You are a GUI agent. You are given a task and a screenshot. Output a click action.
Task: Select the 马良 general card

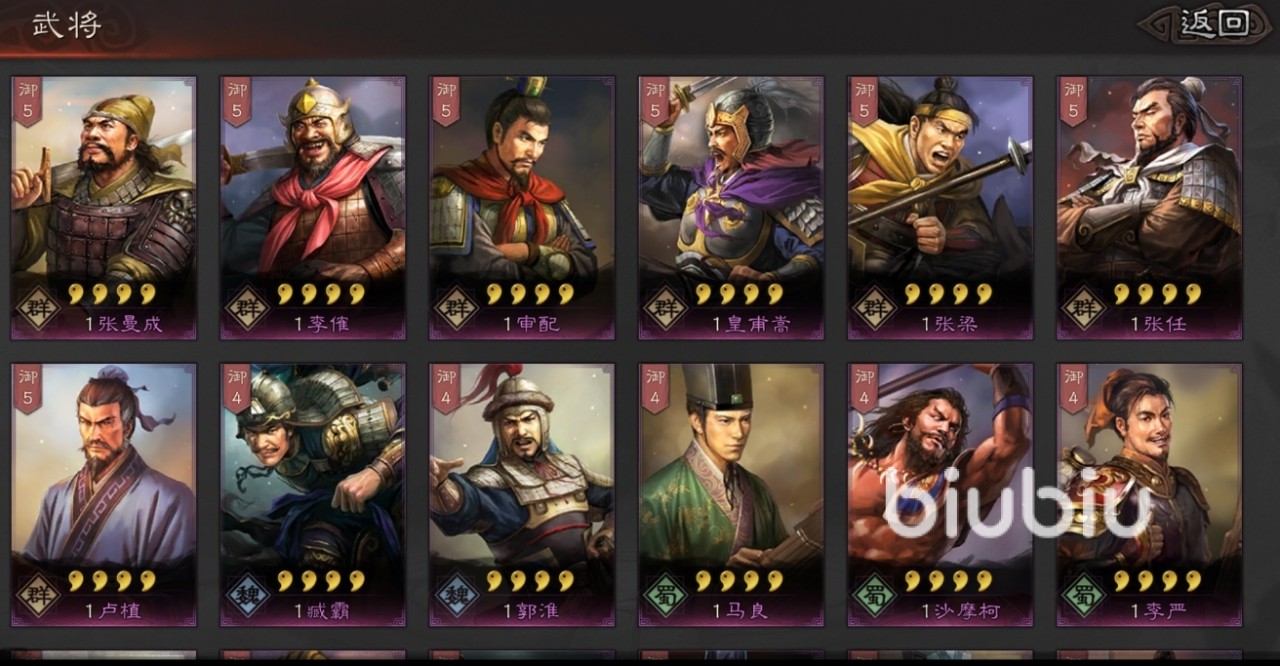[x=731, y=495]
